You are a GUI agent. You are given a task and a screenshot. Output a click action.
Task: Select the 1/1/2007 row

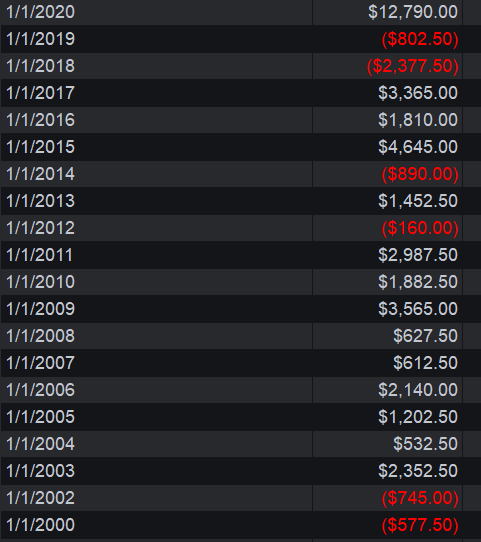(240, 363)
